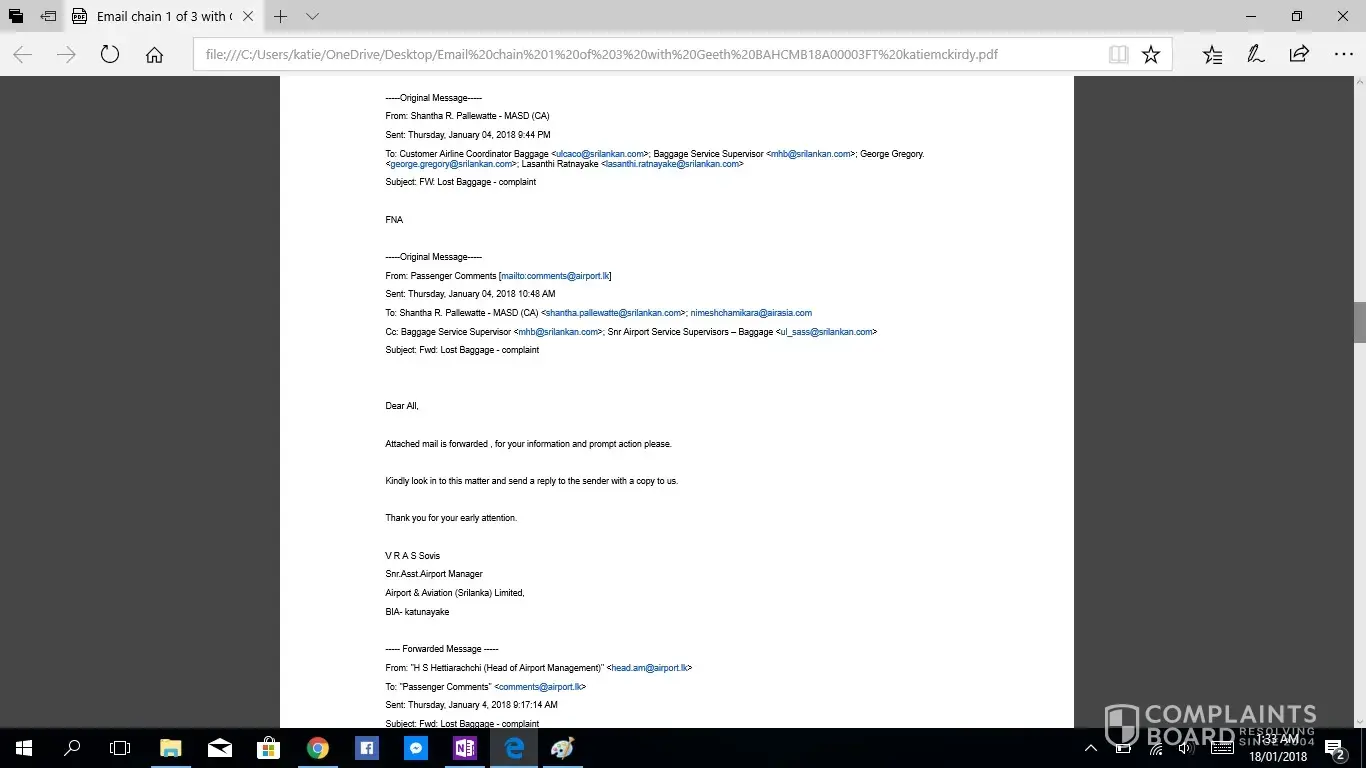Click 'Airport & Aviation (Srilanka) Limited,' line
1366x768 pixels.
click(455, 593)
